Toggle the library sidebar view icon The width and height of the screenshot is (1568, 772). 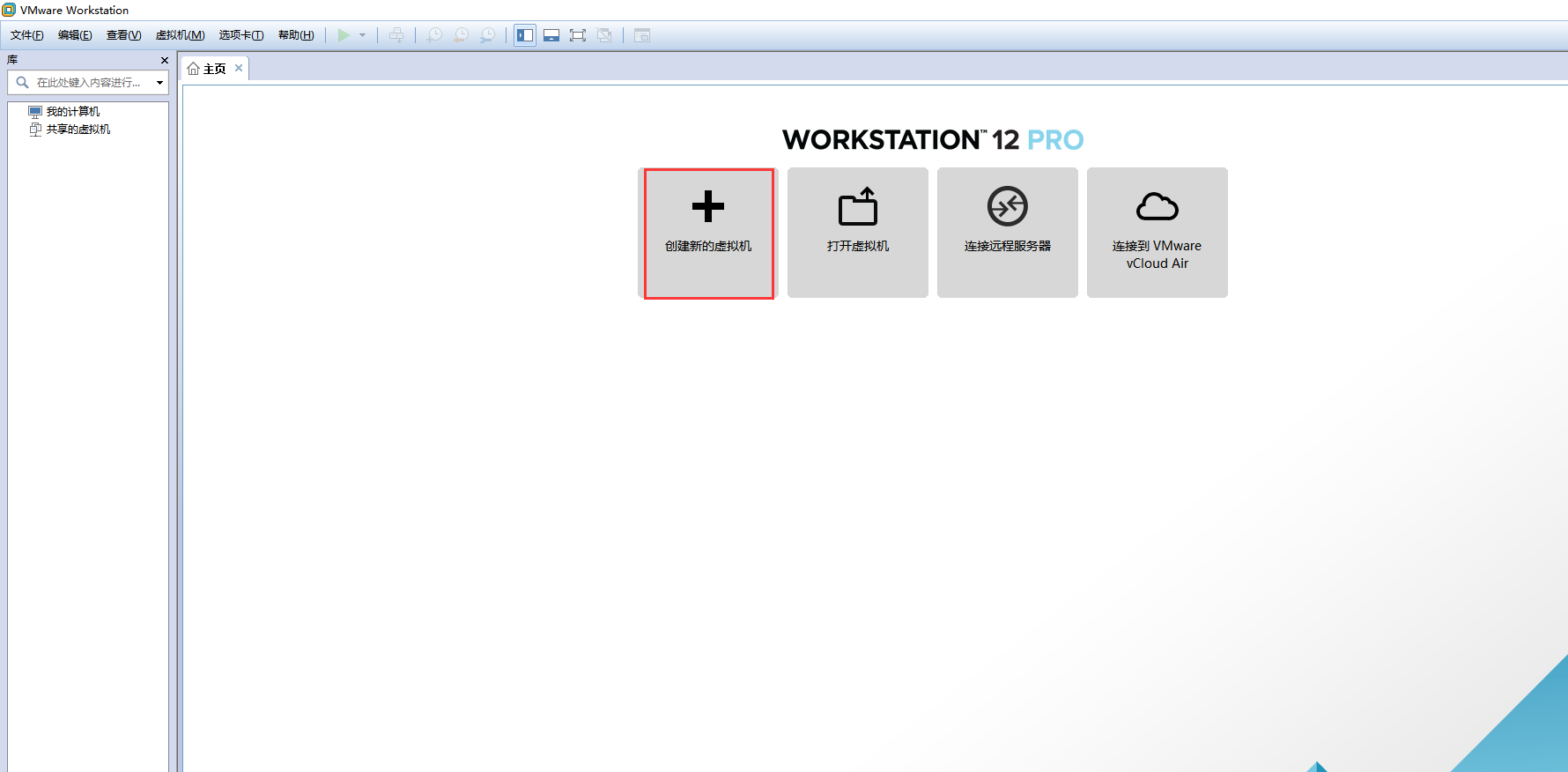pos(525,35)
